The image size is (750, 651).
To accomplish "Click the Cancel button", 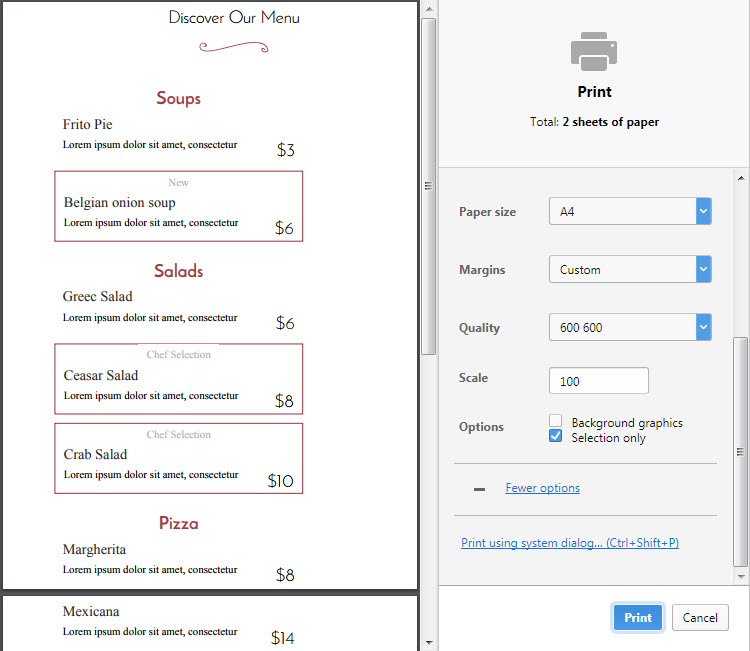I will pos(700,618).
